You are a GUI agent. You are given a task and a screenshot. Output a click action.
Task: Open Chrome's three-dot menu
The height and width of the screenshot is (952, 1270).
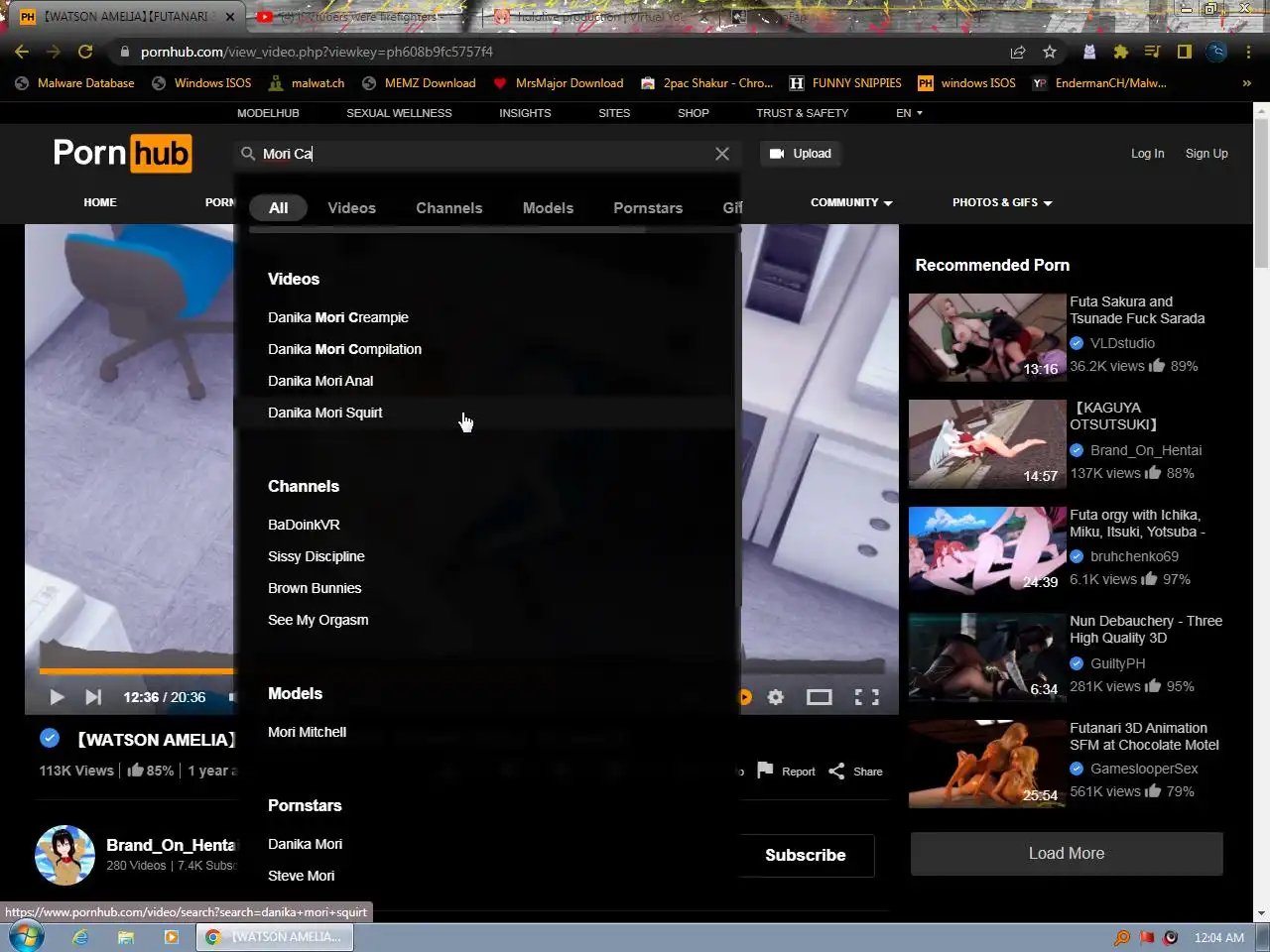click(x=1249, y=52)
